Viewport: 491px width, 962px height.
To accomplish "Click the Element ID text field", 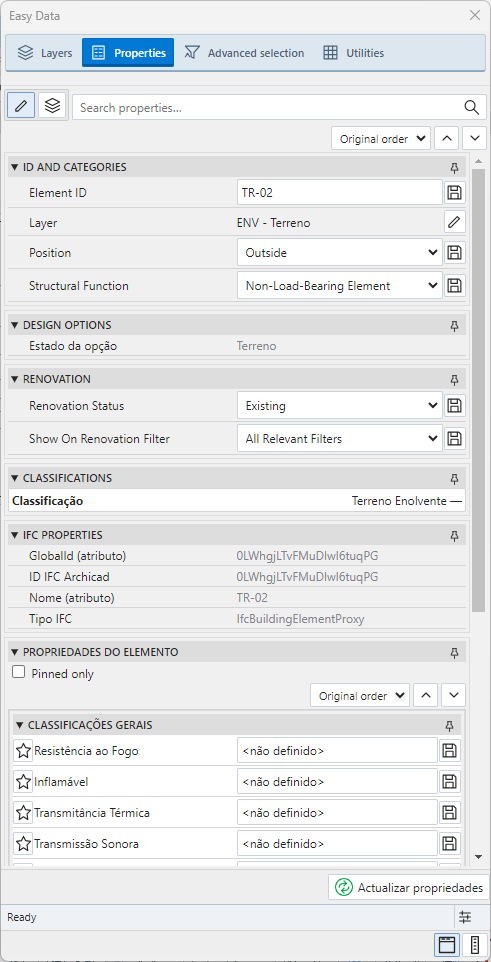I will (339, 193).
